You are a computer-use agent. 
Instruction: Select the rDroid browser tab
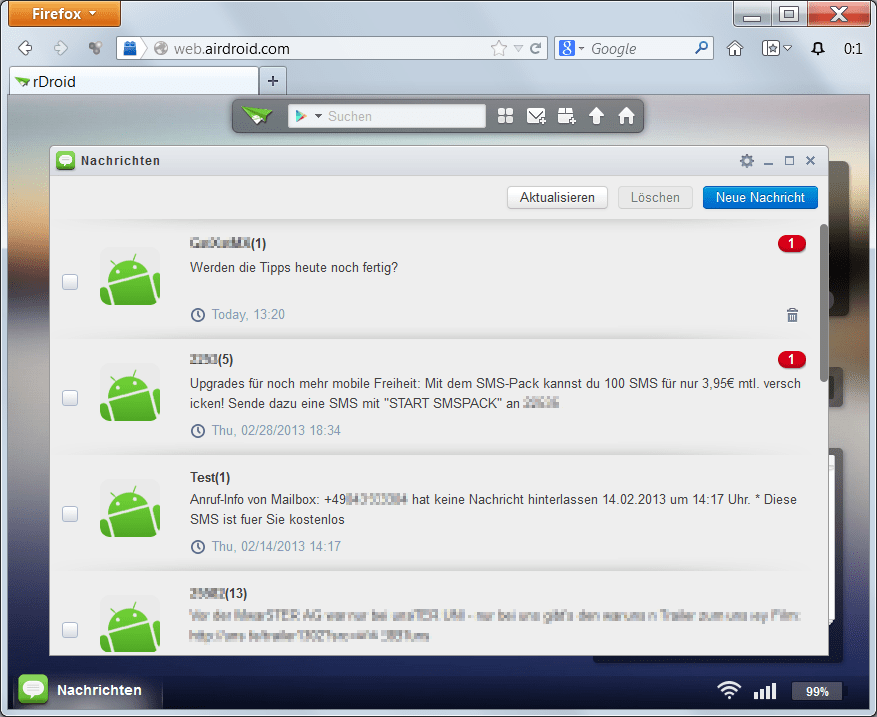coord(134,82)
